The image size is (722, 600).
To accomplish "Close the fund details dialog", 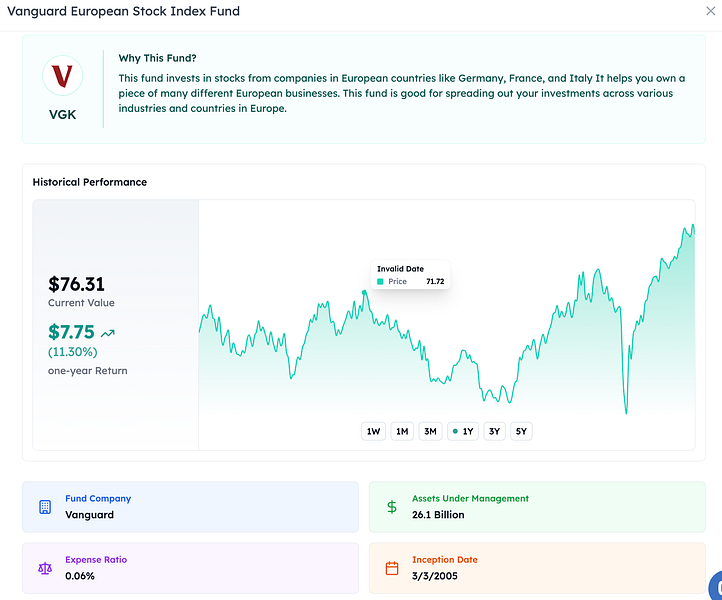I will [710, 11].
